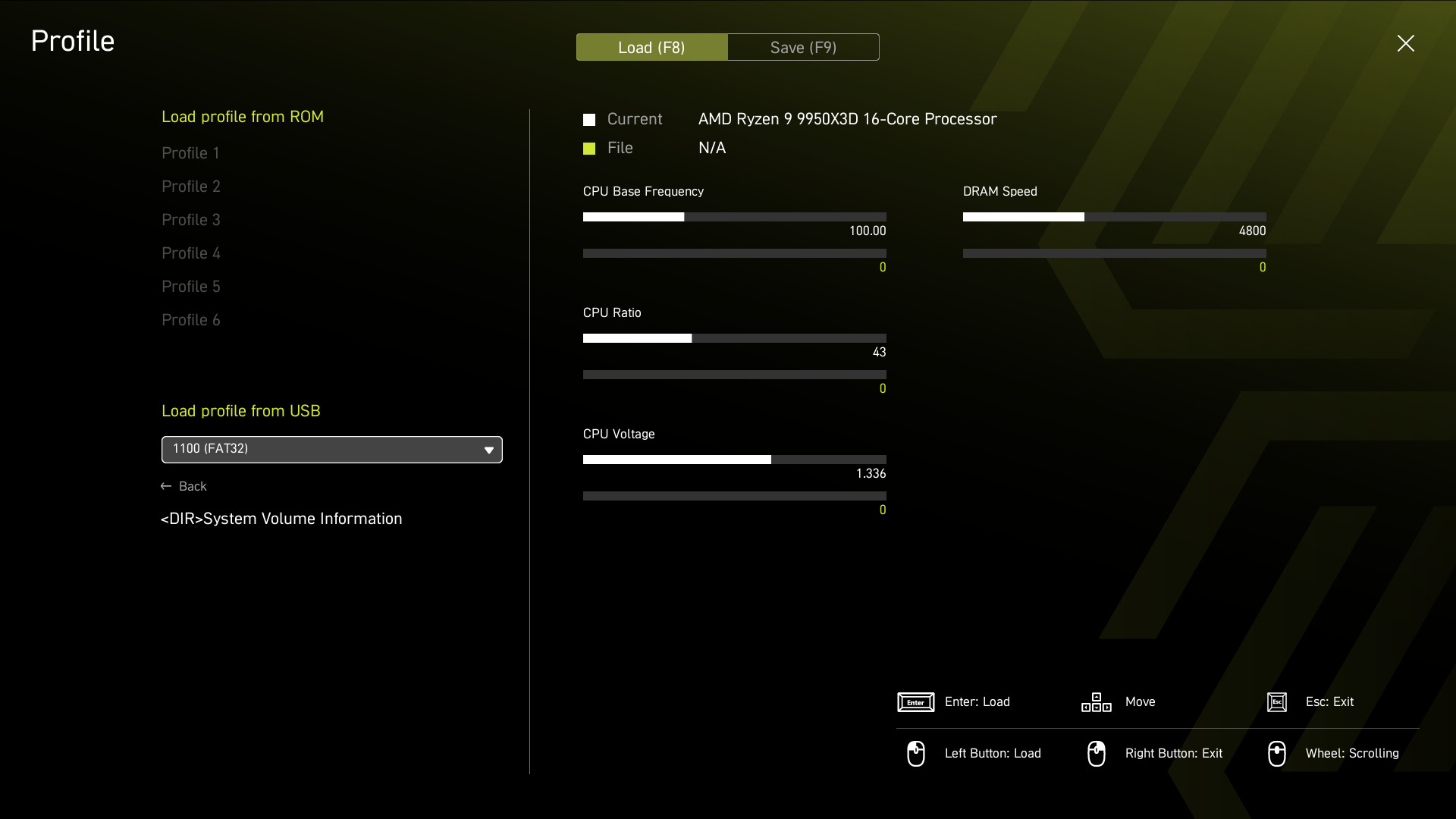Click the back arrow icon beside Back
Viewport: 1456px width, 819px height.
click(166, 486)
